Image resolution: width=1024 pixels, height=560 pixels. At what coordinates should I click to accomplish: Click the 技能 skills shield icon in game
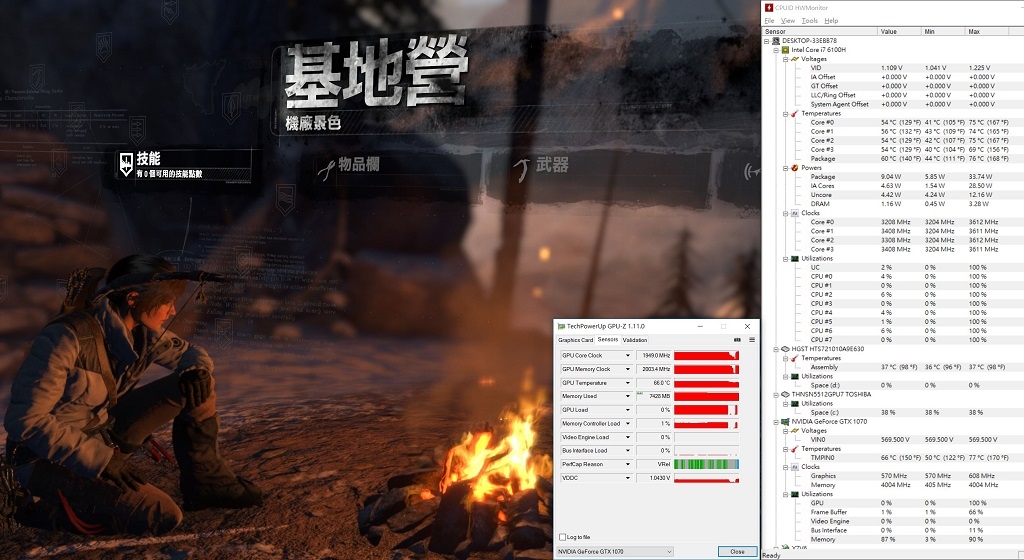(126, 164)
